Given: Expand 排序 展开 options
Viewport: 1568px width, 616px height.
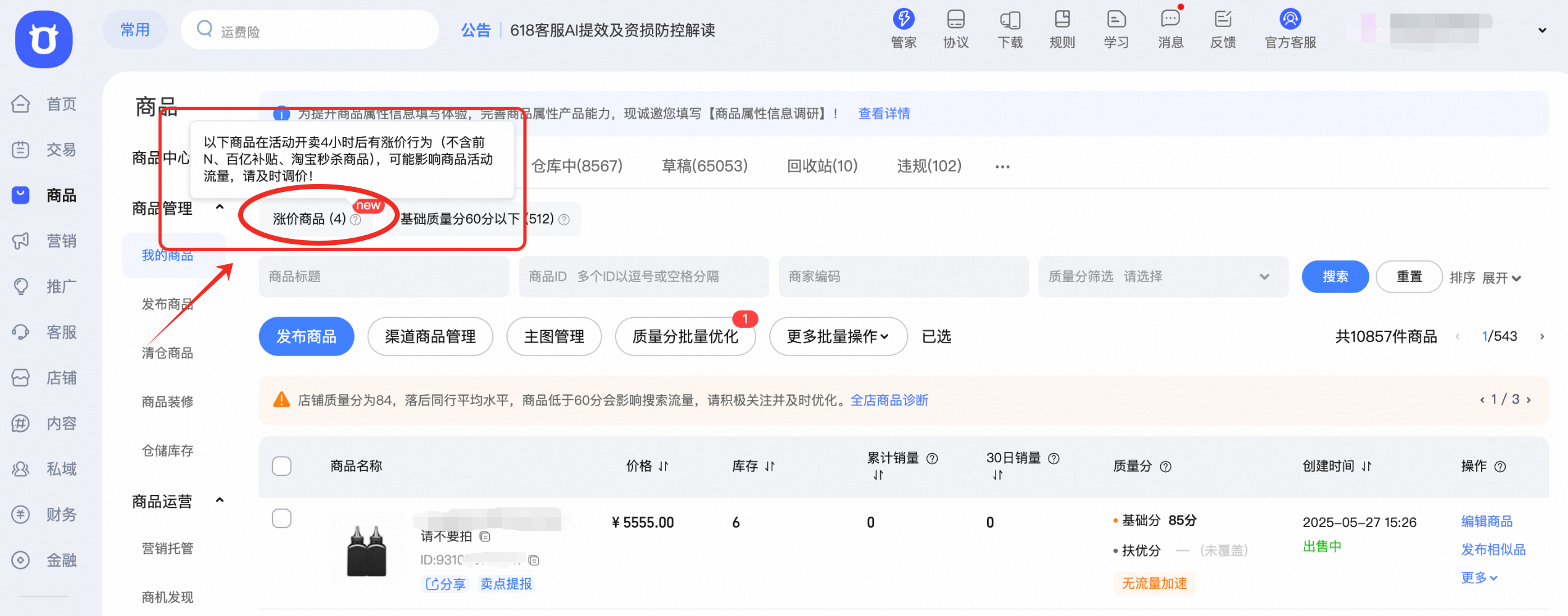Looking at the screenshot, I should click(1501, 278).
